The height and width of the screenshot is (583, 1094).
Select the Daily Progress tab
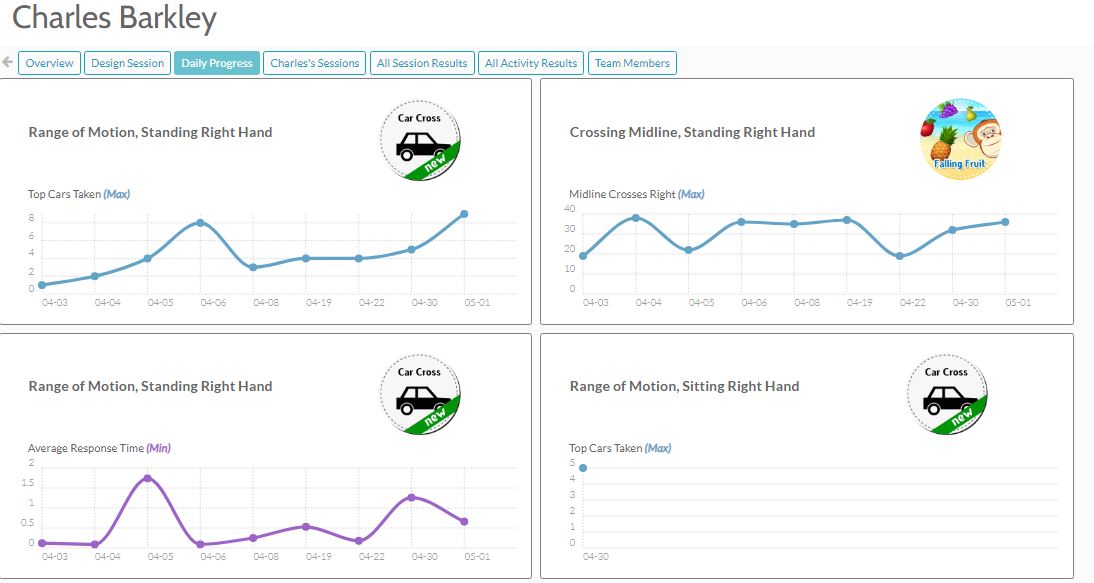tap(217, 63)
